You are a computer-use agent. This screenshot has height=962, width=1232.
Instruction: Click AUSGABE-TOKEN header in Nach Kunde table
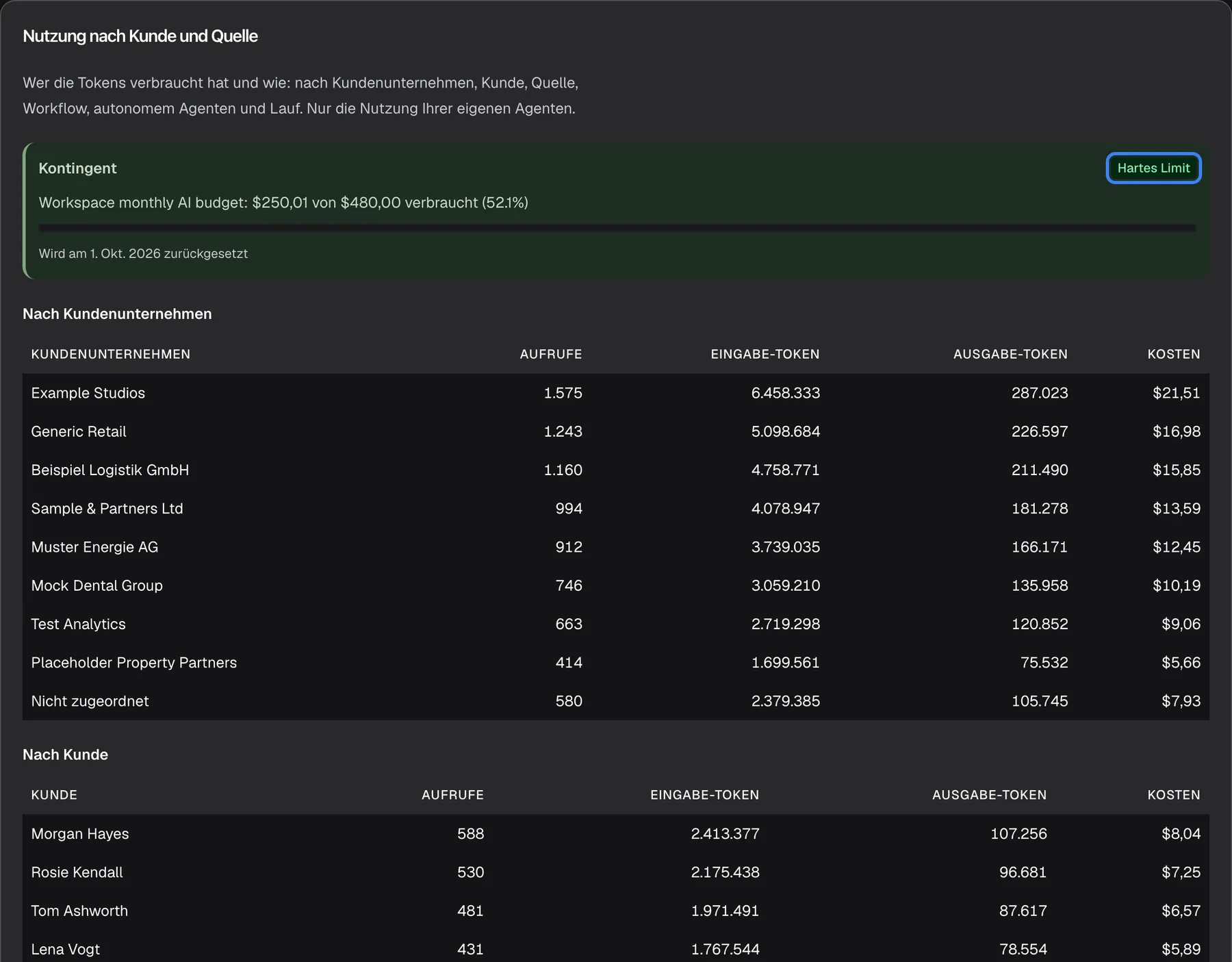tap(990, 795)
